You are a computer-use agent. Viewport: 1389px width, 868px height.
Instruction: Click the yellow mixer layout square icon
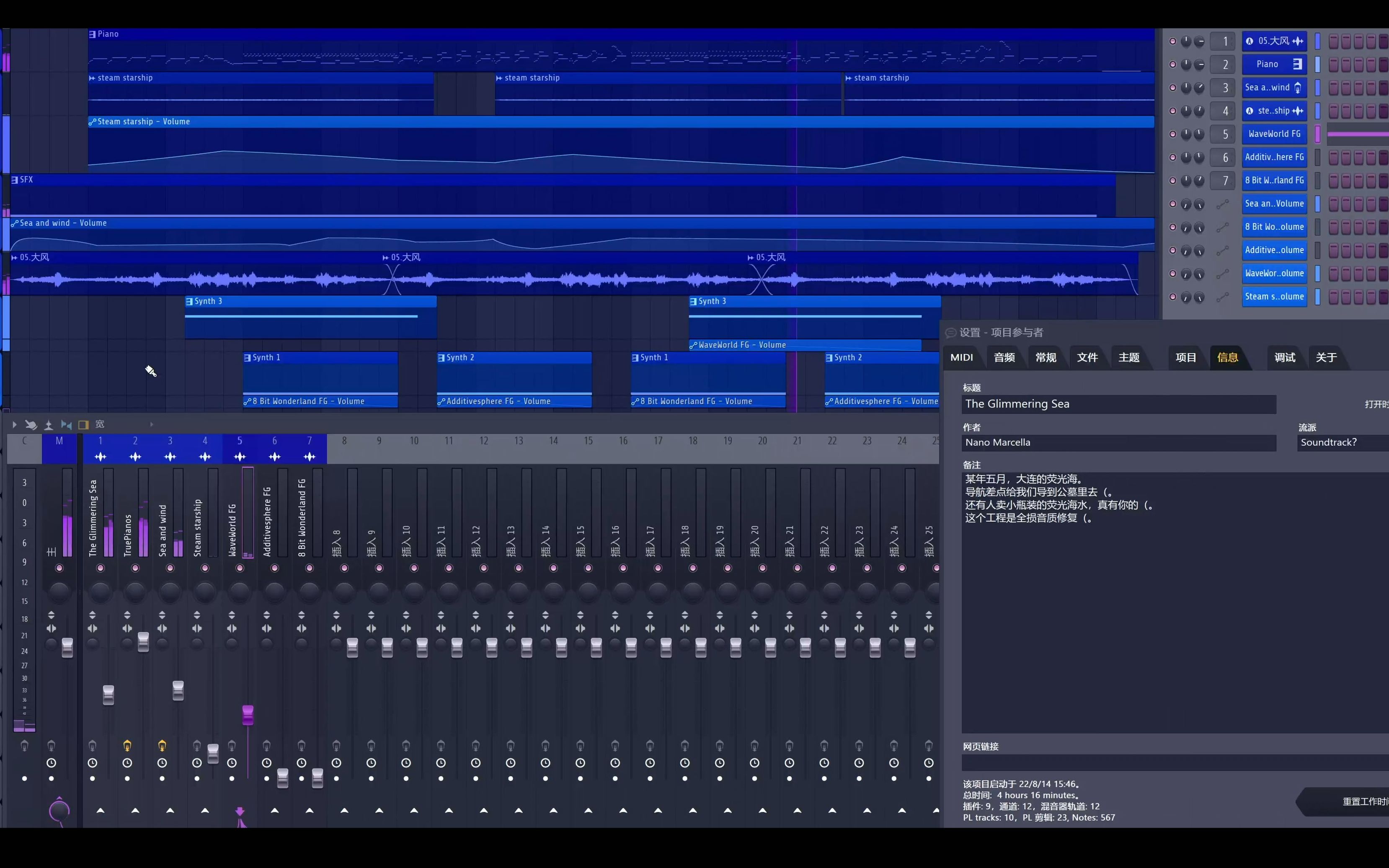[x=83, y=425]
